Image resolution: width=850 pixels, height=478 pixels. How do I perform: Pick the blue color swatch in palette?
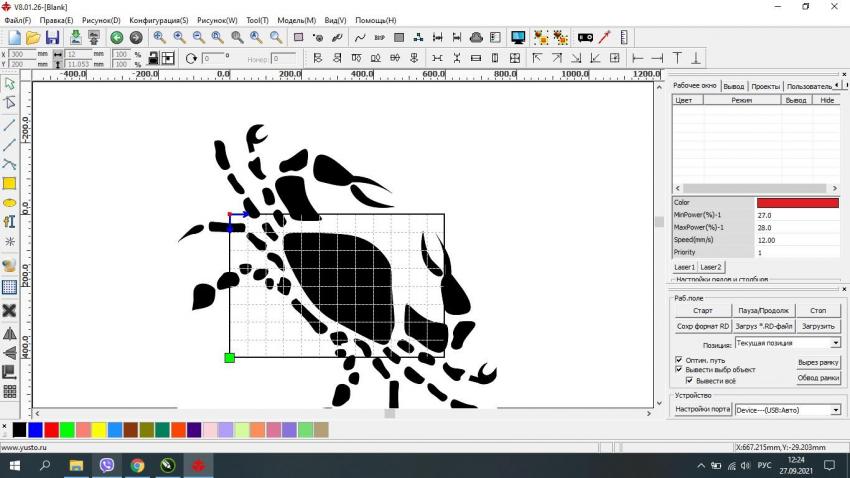click(35, 429)
